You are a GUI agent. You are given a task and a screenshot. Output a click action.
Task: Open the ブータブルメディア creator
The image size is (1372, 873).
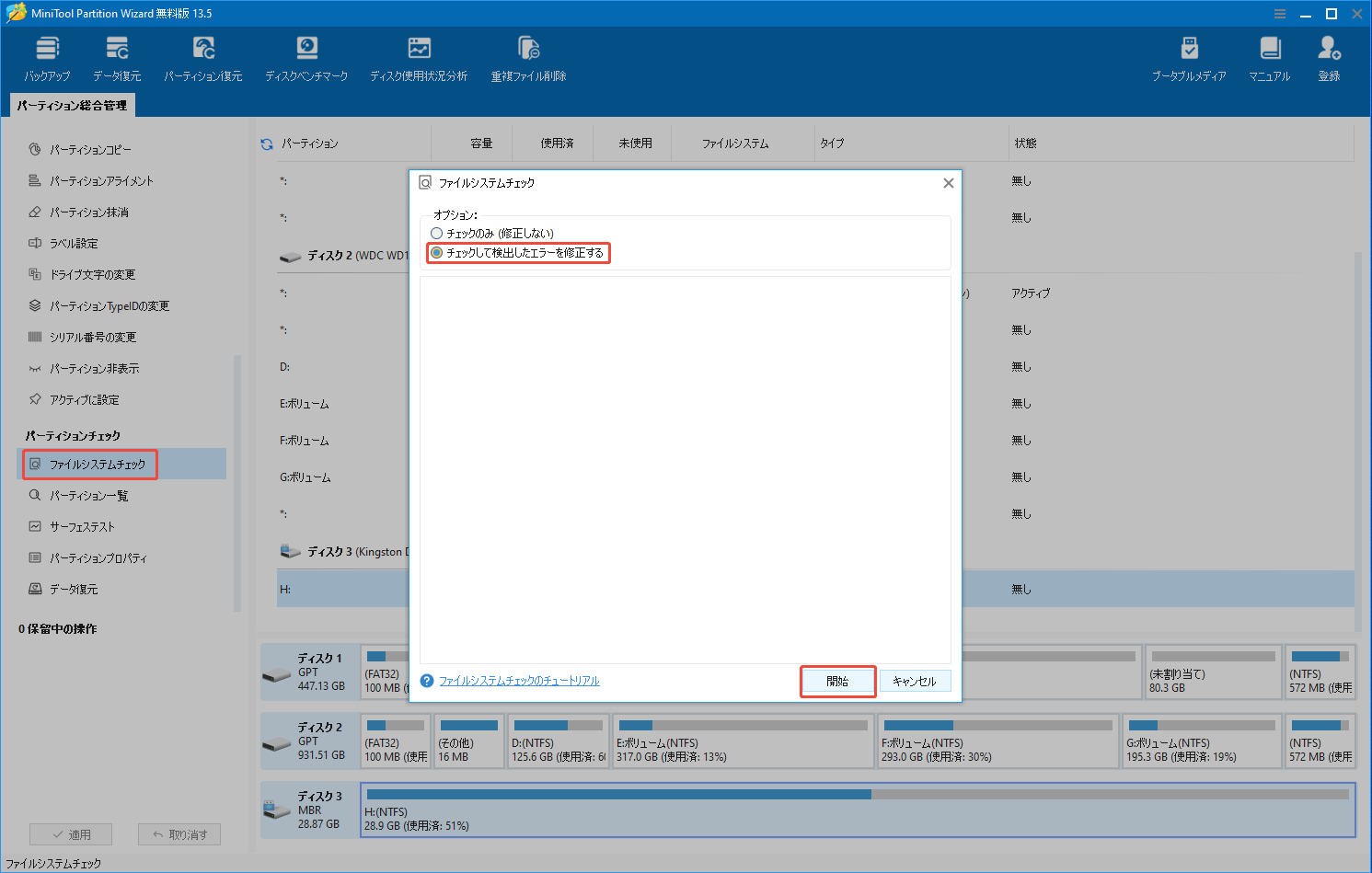[1190, 57]
